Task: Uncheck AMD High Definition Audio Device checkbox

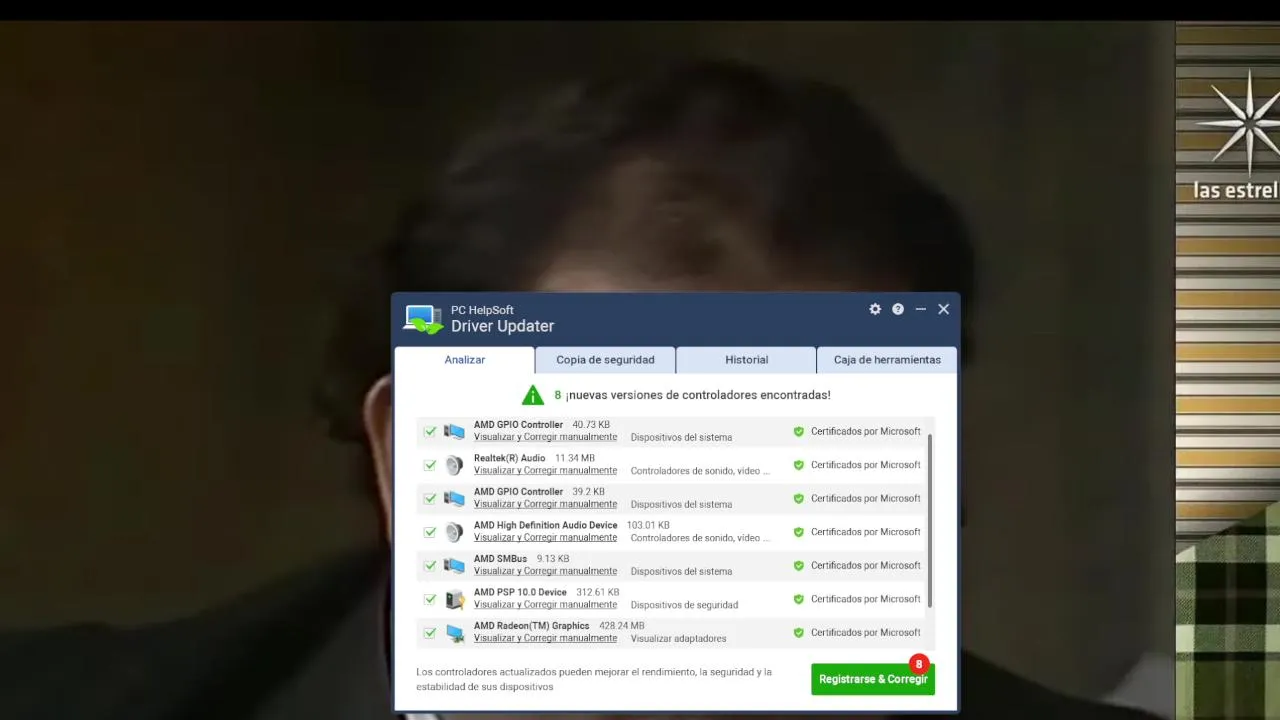Action: 430,532
